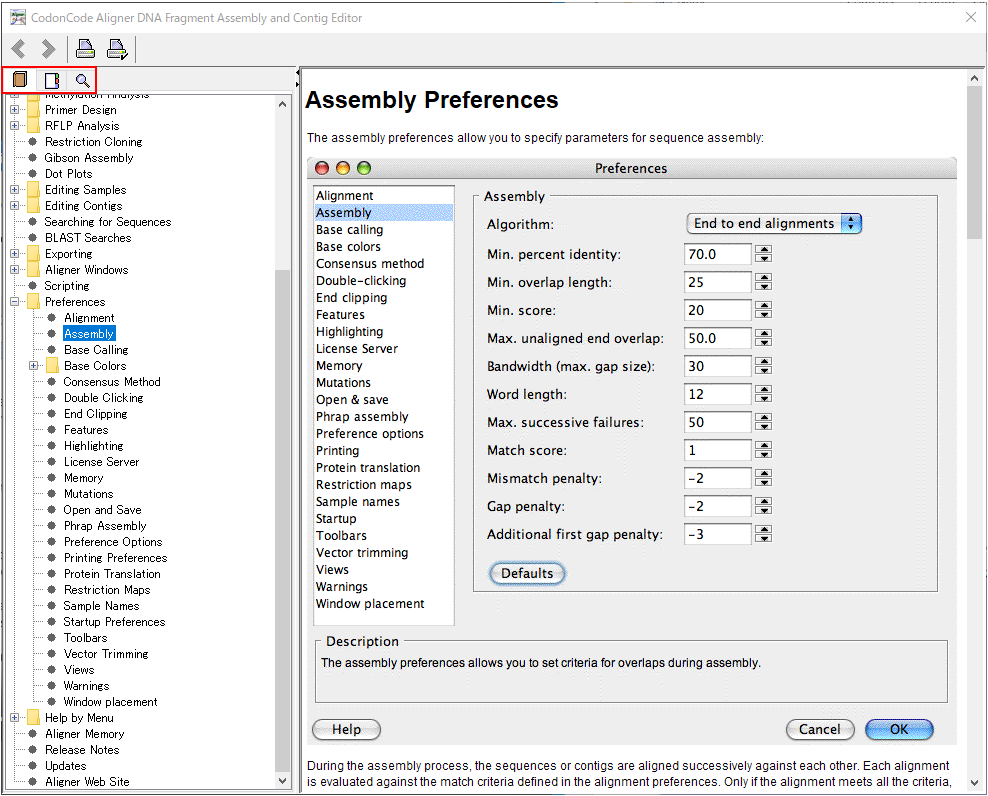Open the Aligner Memory topic

coord(84,734)
